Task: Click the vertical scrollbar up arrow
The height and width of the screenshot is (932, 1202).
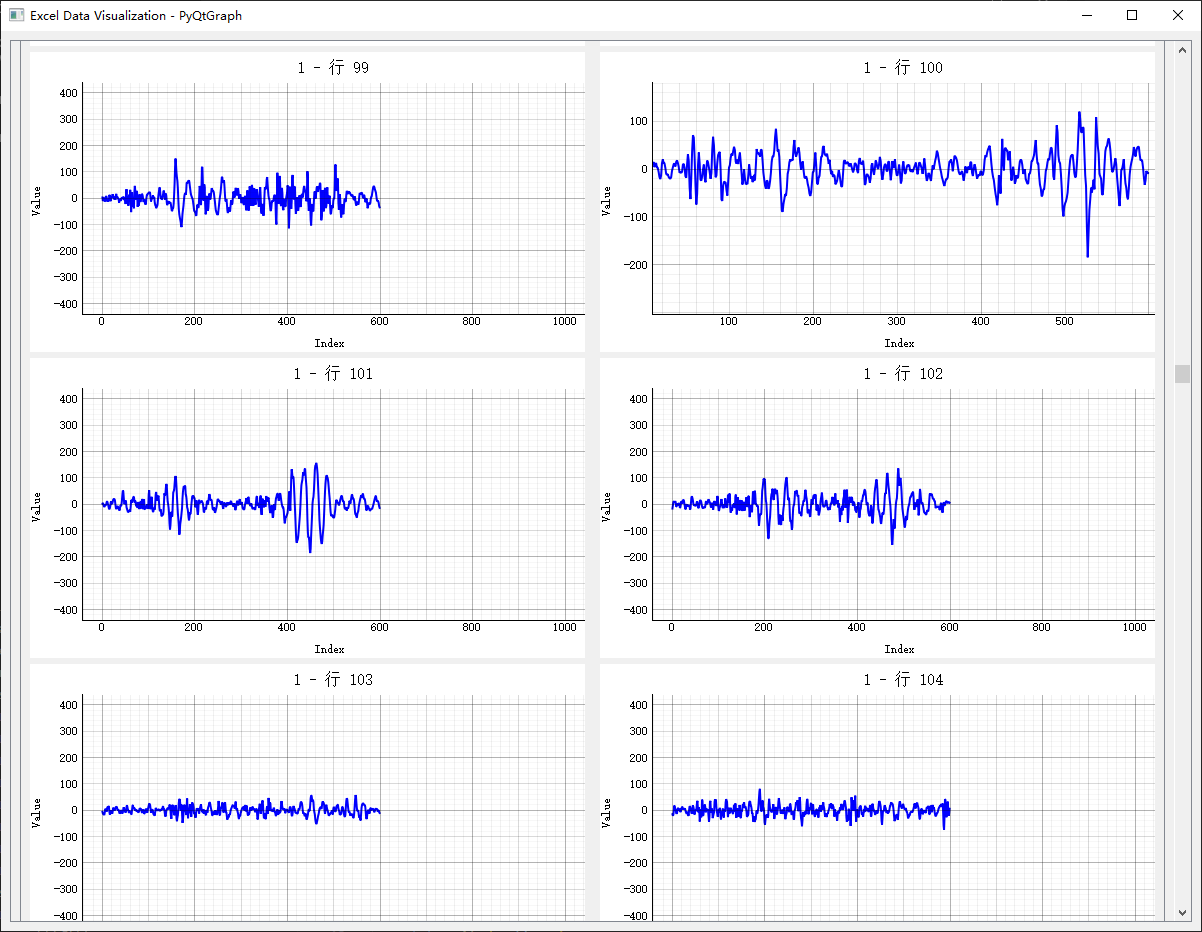Action: 1183,49
